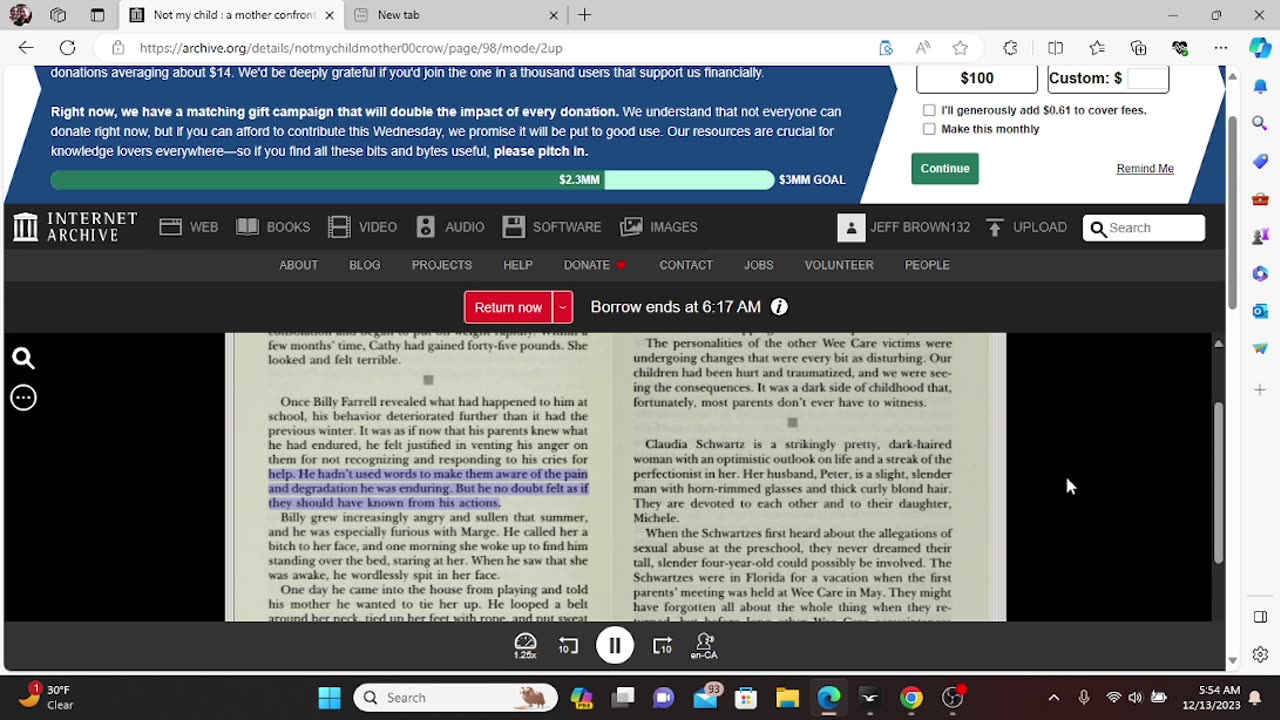Open the Read aloud icon in address bar
The height and width of the screenshot is (720, 1280).
(x=923, y=48)
